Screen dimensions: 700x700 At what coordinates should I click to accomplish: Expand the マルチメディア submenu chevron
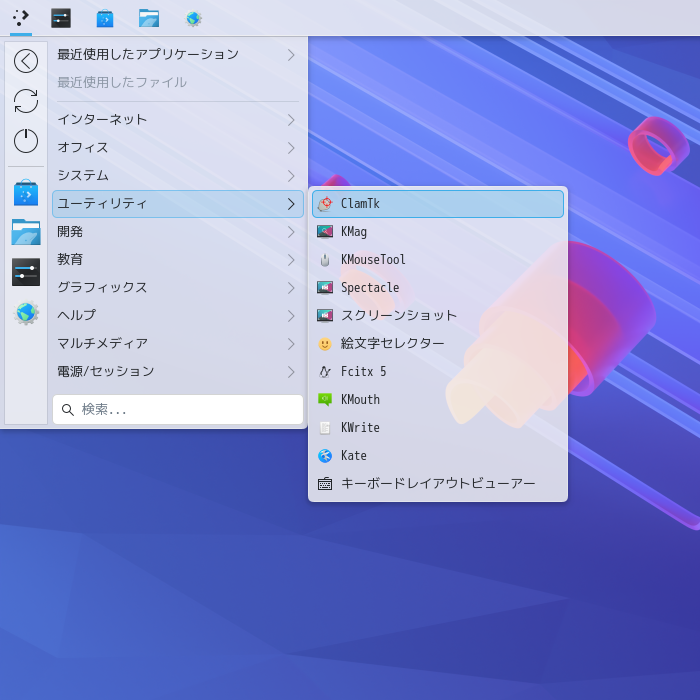[x=291, y=344]
